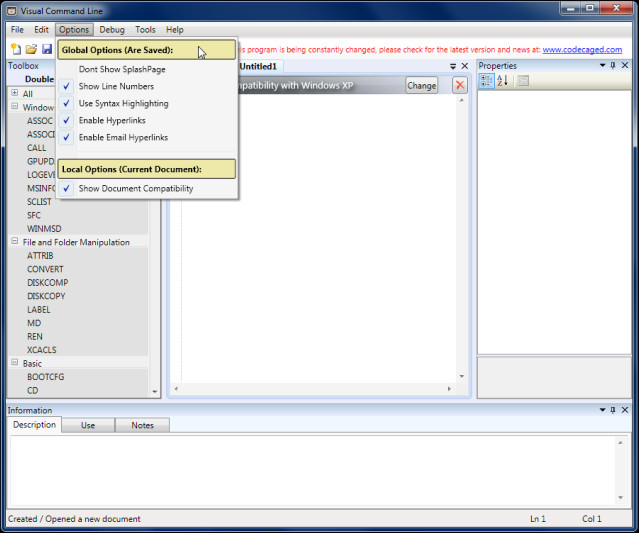
Task: Close the Information panel
Action: [x=625, y=410]
